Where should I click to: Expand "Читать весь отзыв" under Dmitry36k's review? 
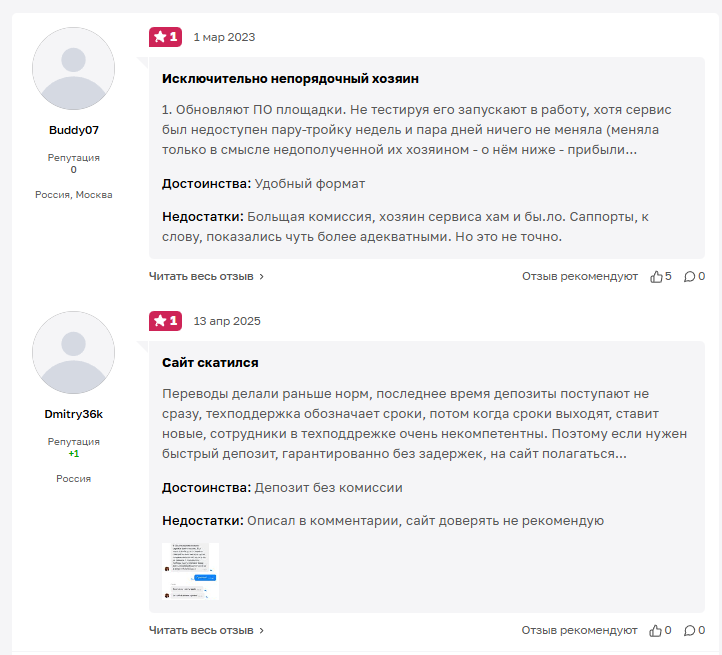click(x=207, y=630)
